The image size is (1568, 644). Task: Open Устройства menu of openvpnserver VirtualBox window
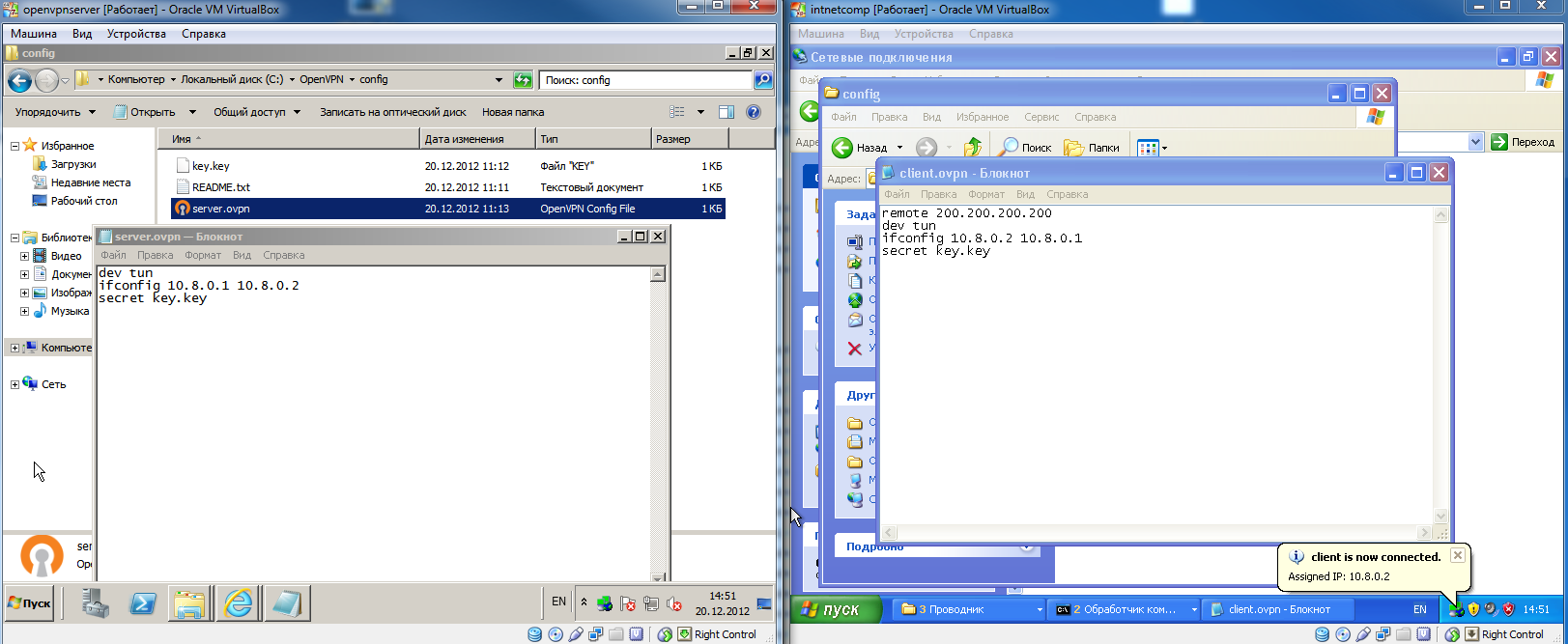point(136,34)
